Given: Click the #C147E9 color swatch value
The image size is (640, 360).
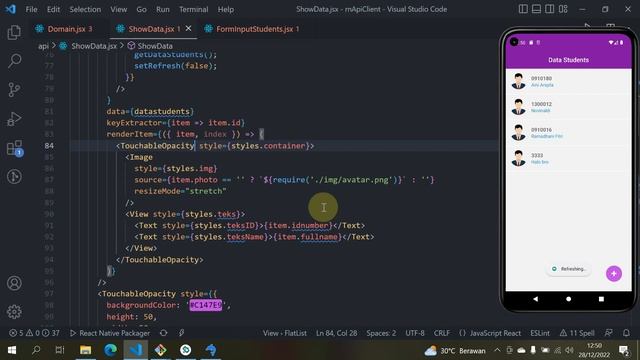Looking at the screenshot, I should 206,305.
